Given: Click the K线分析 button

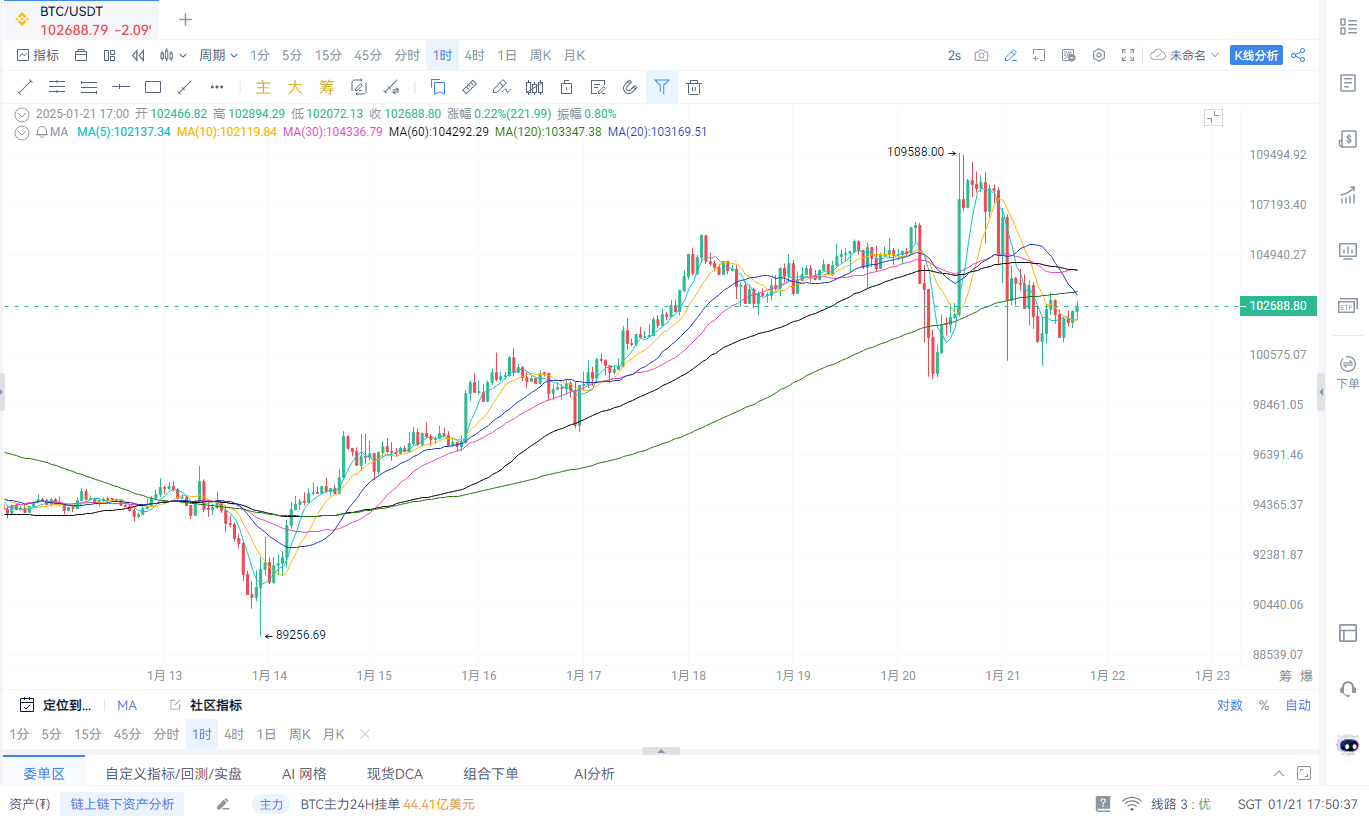Looking at the screenshot, I should (x=1256, y=55).
